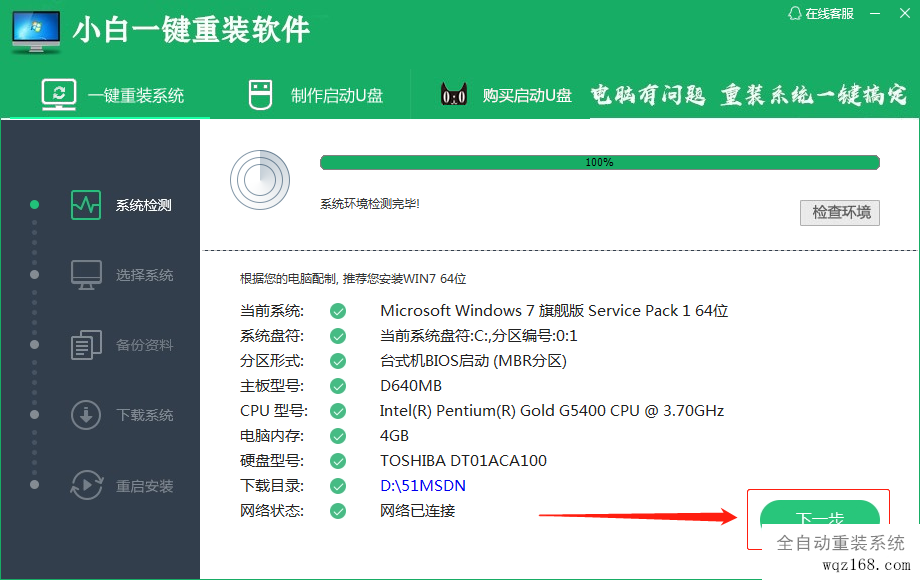Click the 电脑有问题 重装系统一键搞定 slogan banner
The image size is (920, 580).
749,94
